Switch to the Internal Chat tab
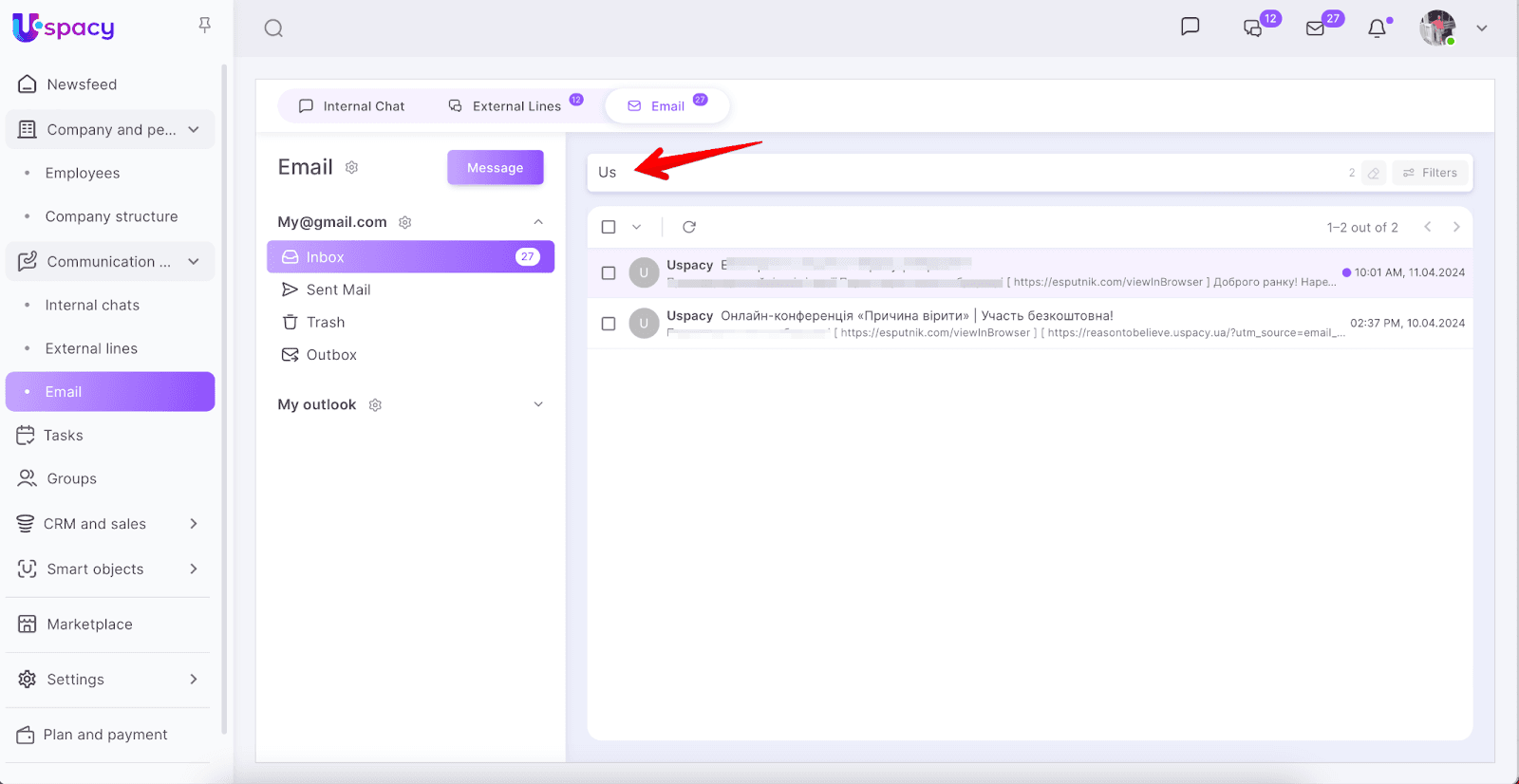Viewport: 1519px width, 784px height. (352, 106)
